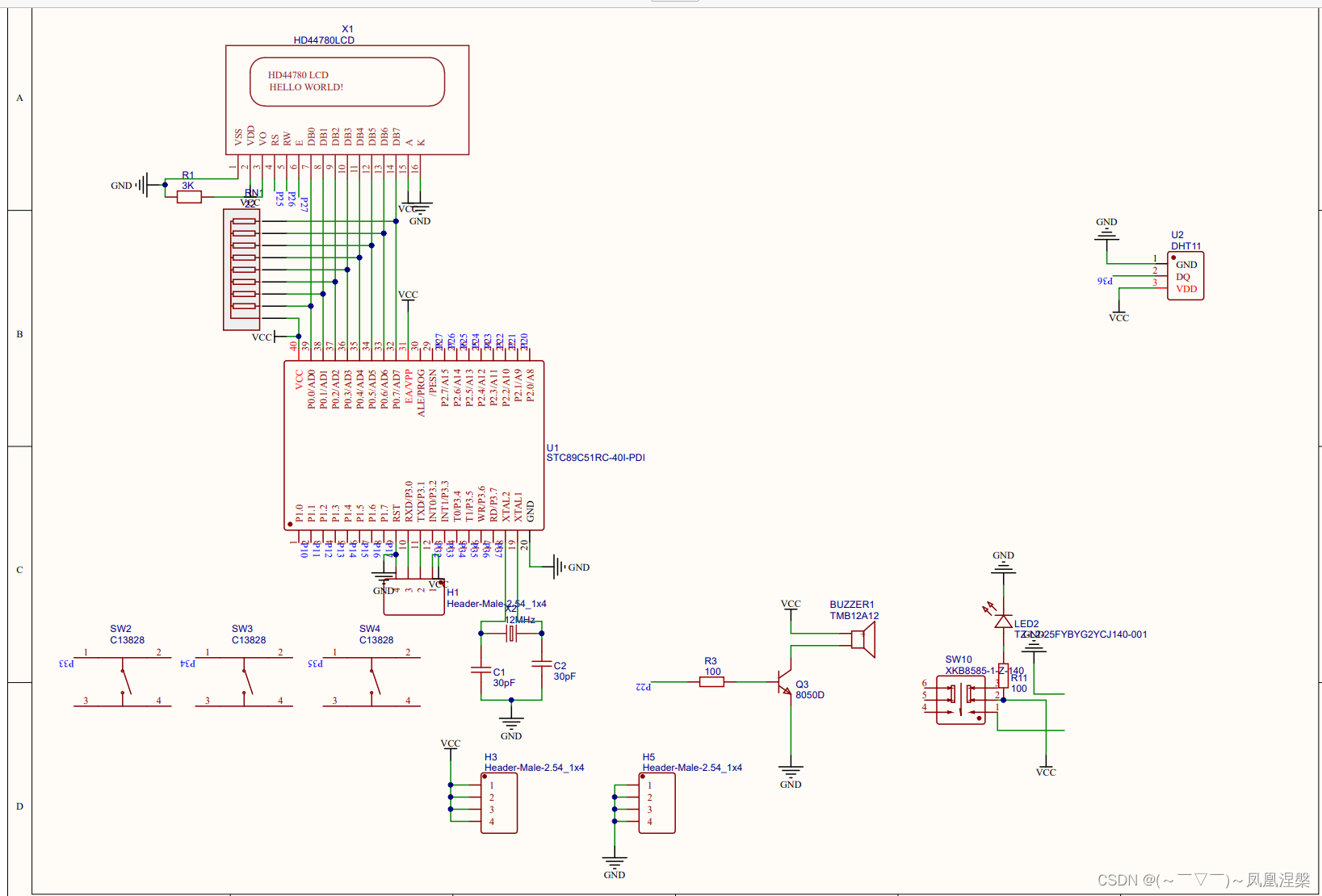The height and width of the screenshot is (896, 1322).
Task: Click the 'R3' designator text
Action: point(711,661)
